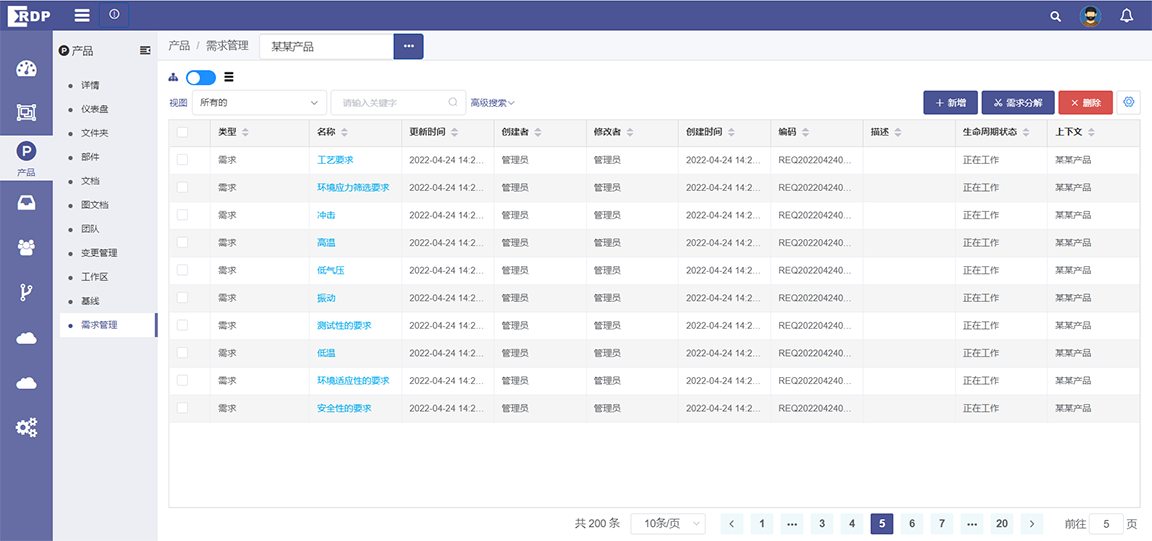Collapse the 产品 side panel icon
Viewport: 1152px width, 541px height.
point(145,50)
